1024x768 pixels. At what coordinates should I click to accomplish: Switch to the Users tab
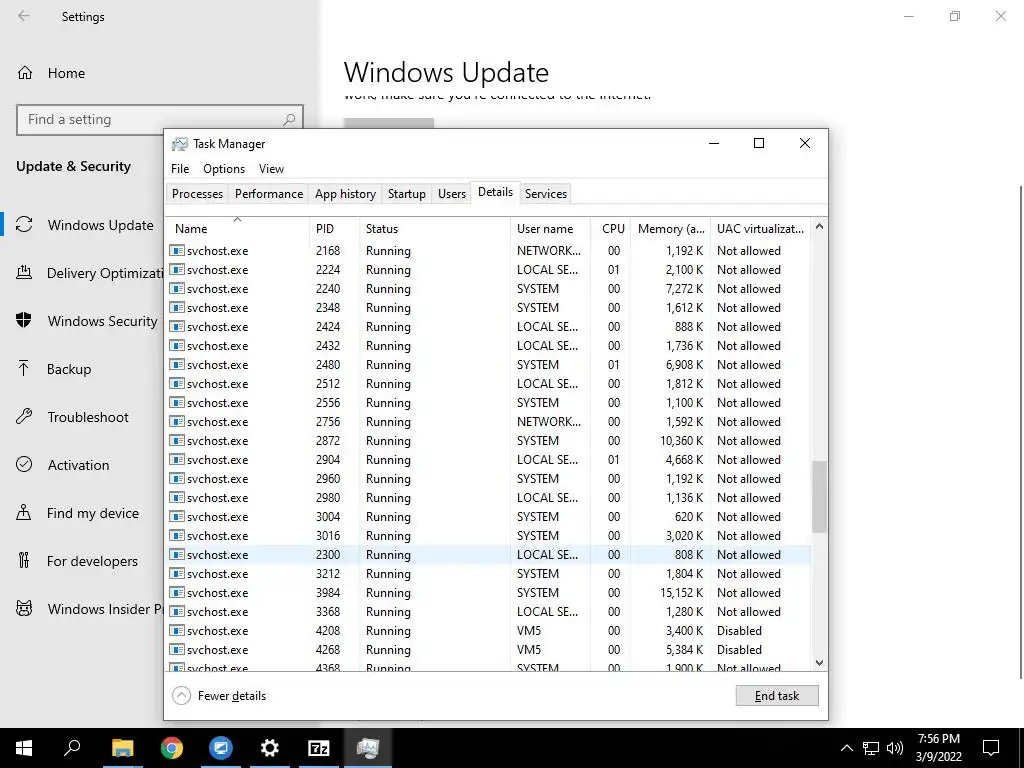click(452, 193)
